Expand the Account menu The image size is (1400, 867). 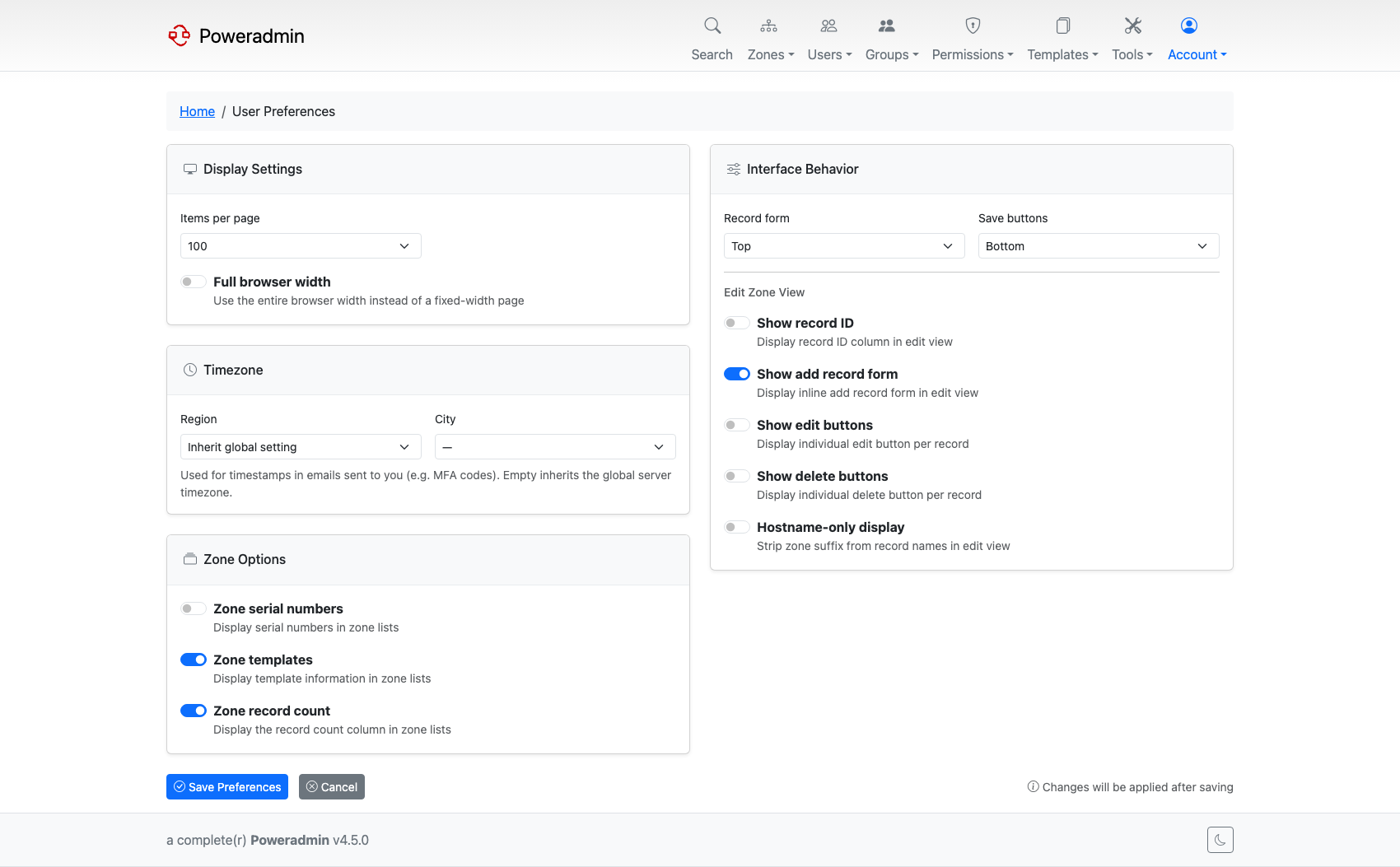pos(1197,54)
